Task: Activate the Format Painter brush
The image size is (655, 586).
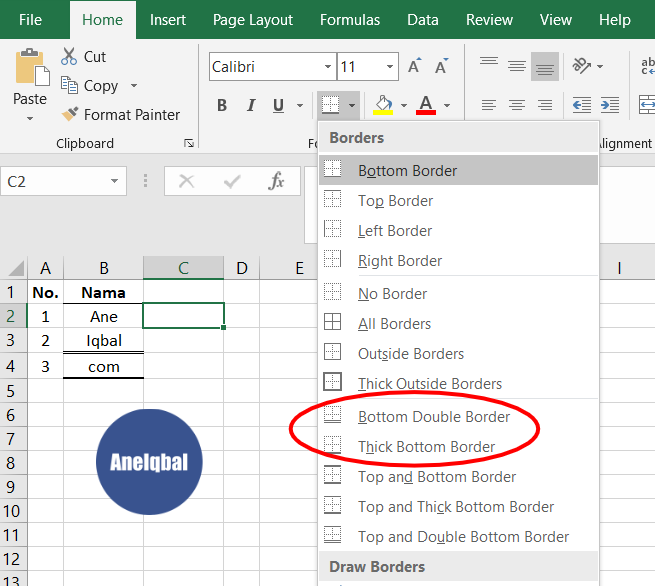Action: pos(69,114)
